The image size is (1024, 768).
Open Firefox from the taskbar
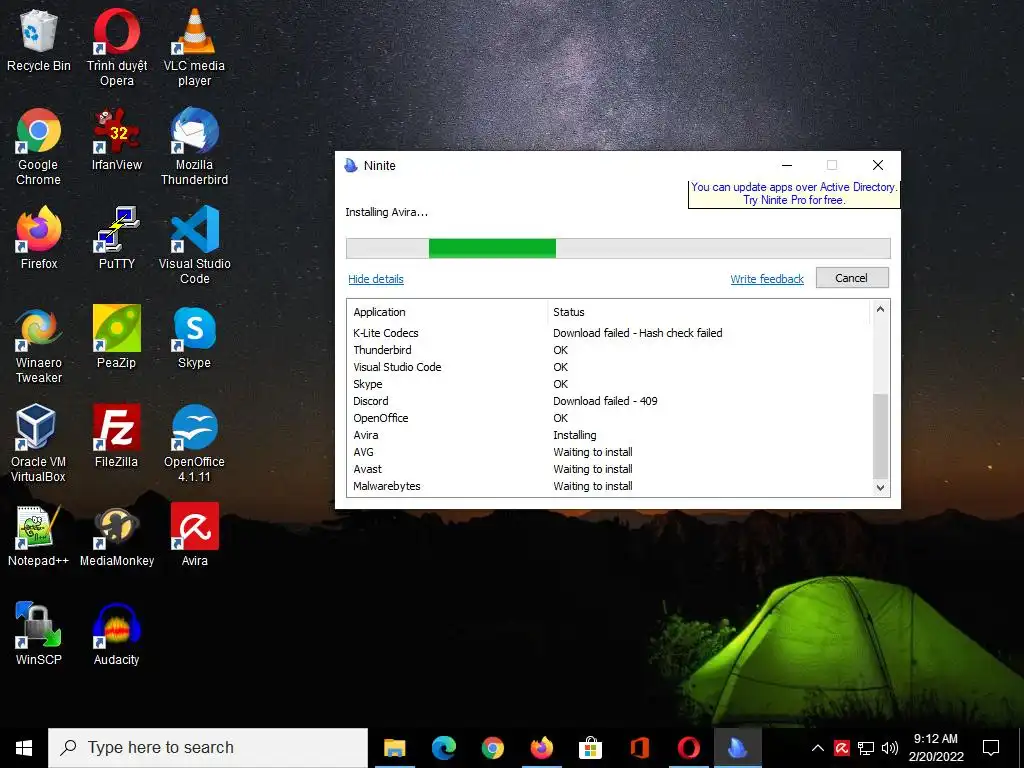(x=541, y=748)
